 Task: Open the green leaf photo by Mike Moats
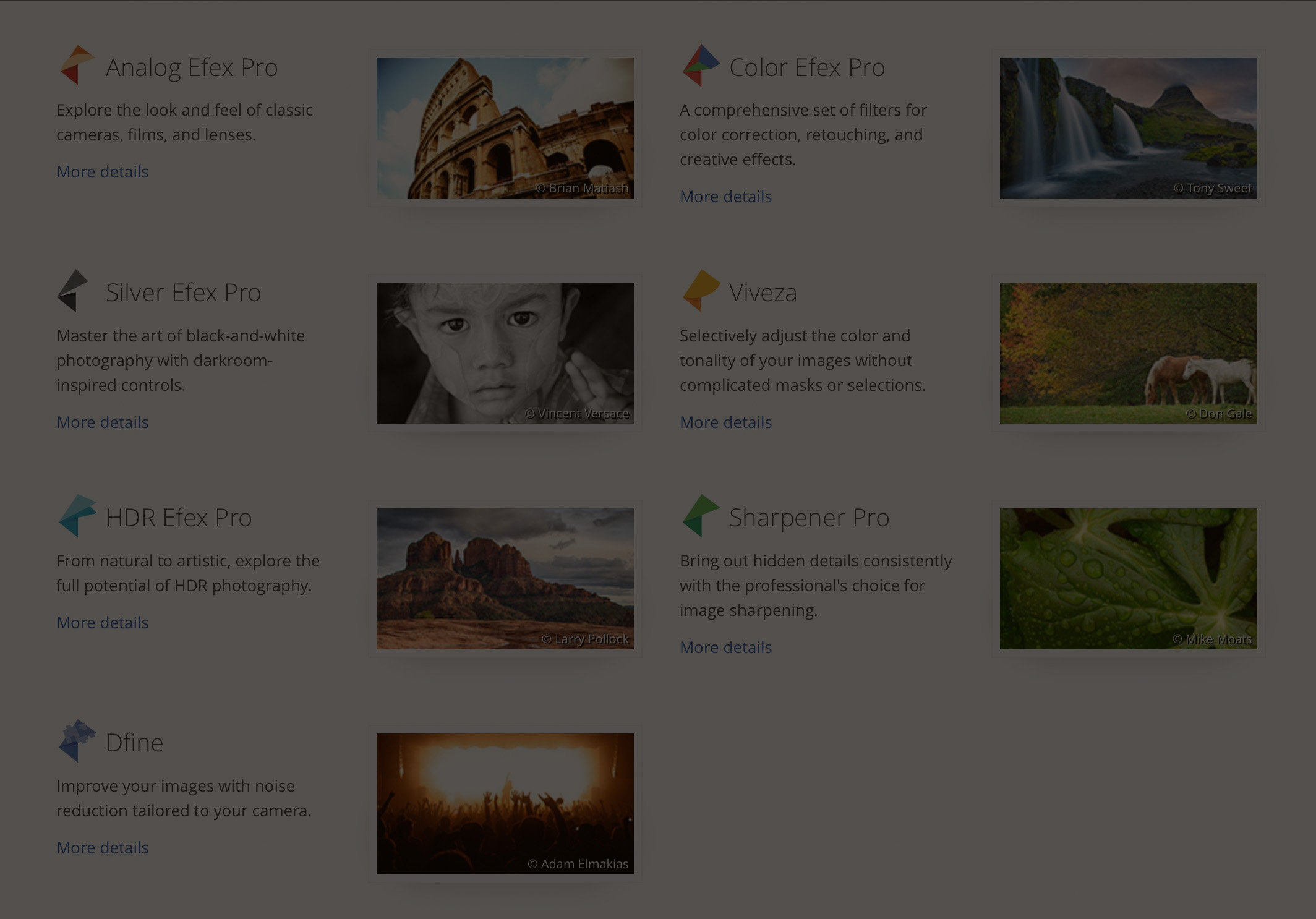pos(1129,579)
